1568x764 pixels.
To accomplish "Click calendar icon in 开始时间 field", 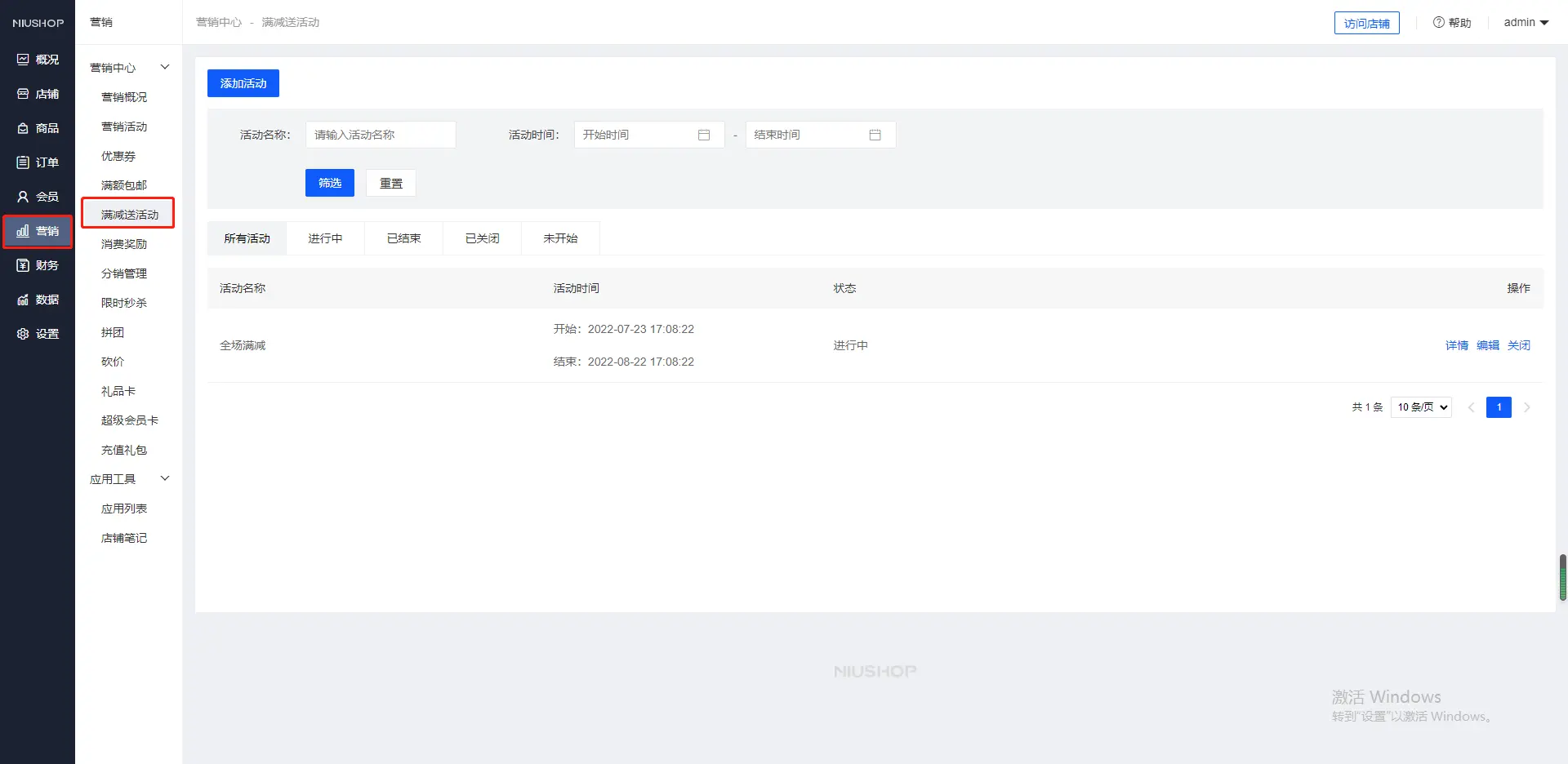I will pyautogui.click(x=704, y=135).
